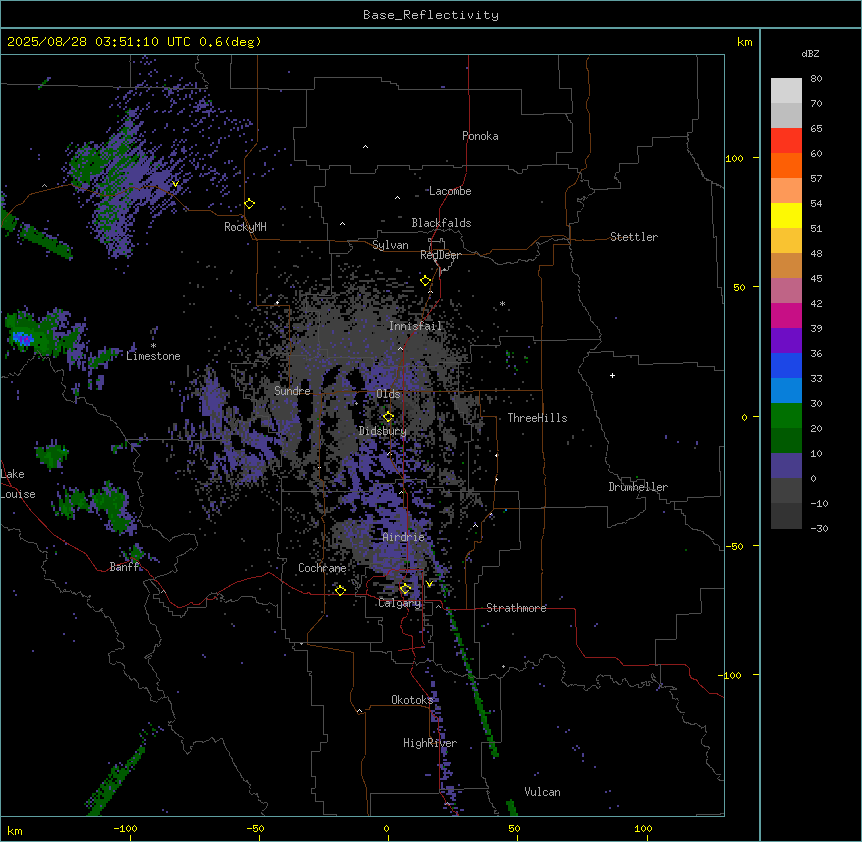862x842 pixels.
Task: Select the Didsbury map label
Action: [383, 431]
